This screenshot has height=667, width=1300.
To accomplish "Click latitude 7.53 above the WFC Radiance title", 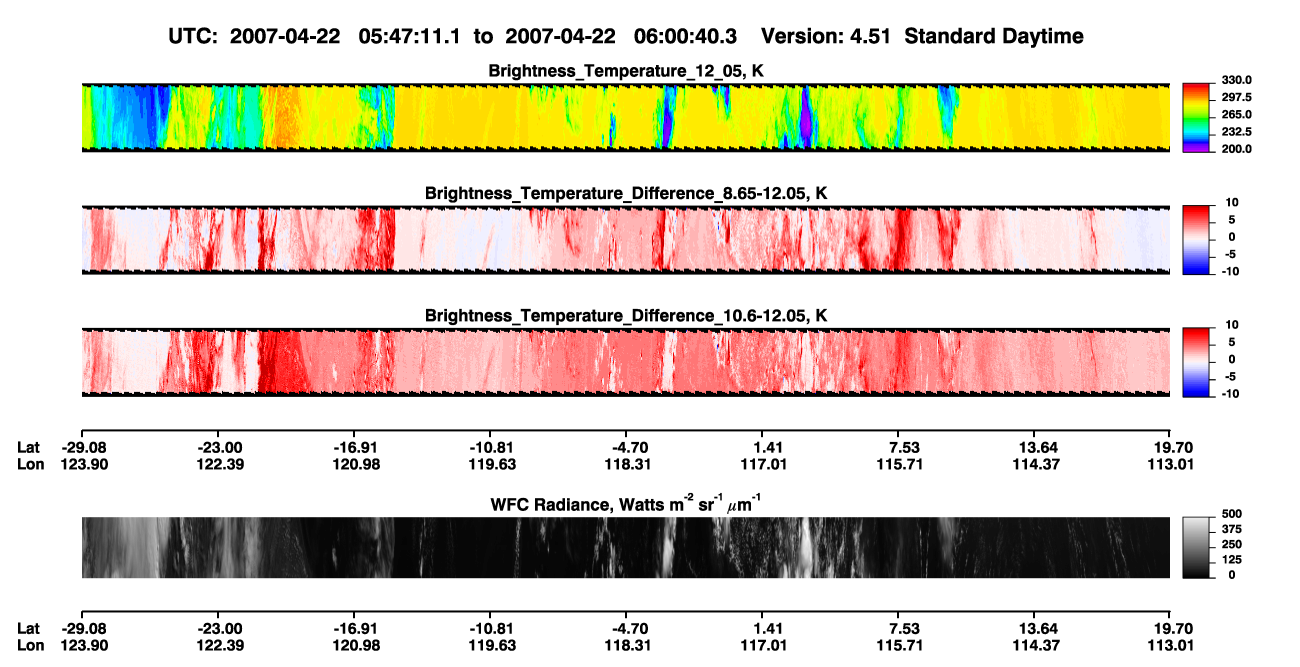I will point(900,448).
